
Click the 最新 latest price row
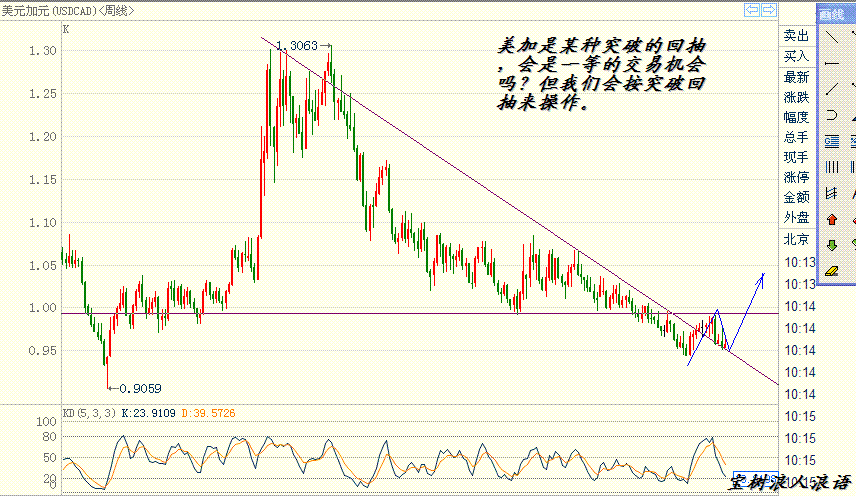pyautogui.click(x=796, y=77)
